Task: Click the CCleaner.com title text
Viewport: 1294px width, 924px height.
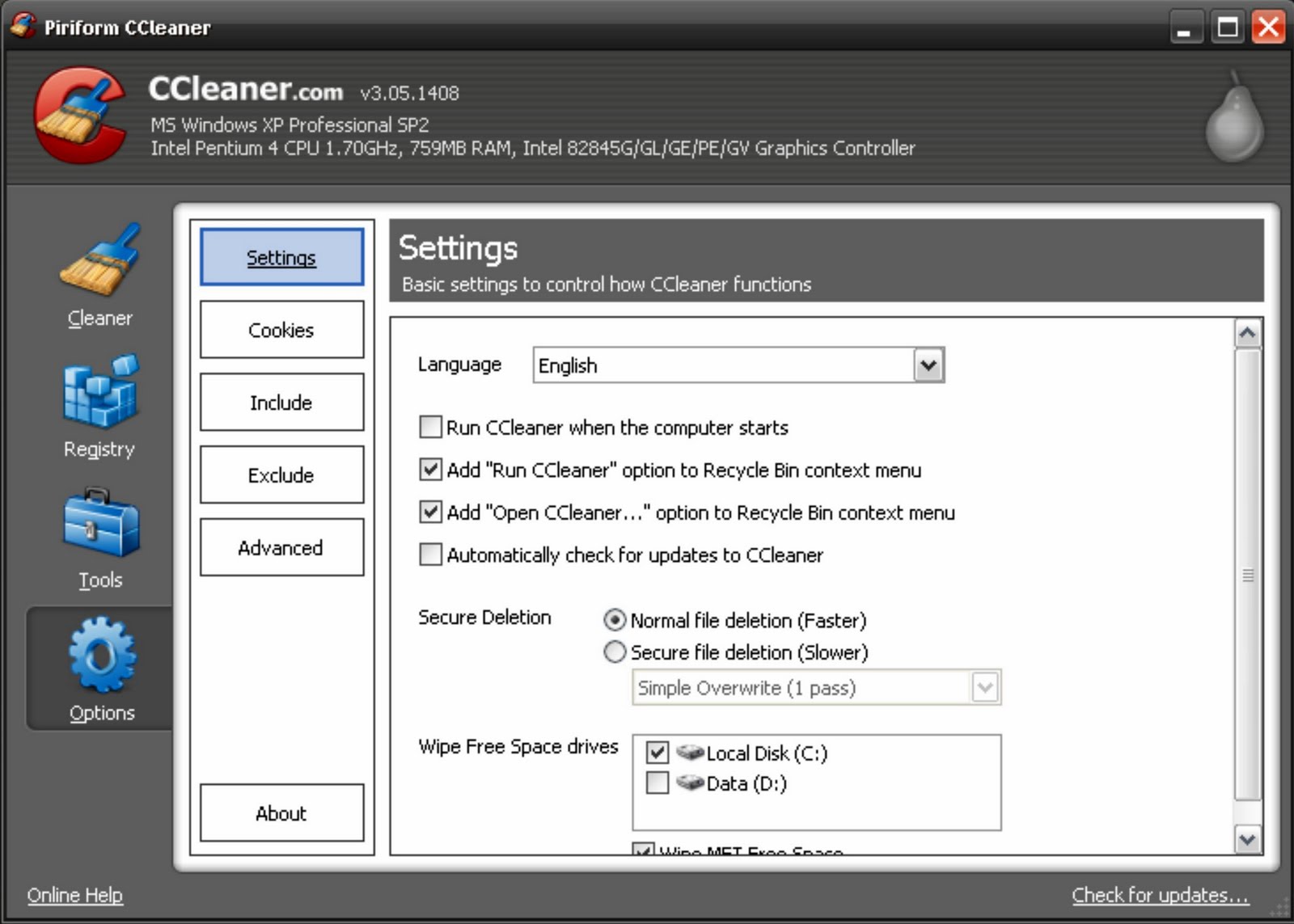Action: (246, 89)
